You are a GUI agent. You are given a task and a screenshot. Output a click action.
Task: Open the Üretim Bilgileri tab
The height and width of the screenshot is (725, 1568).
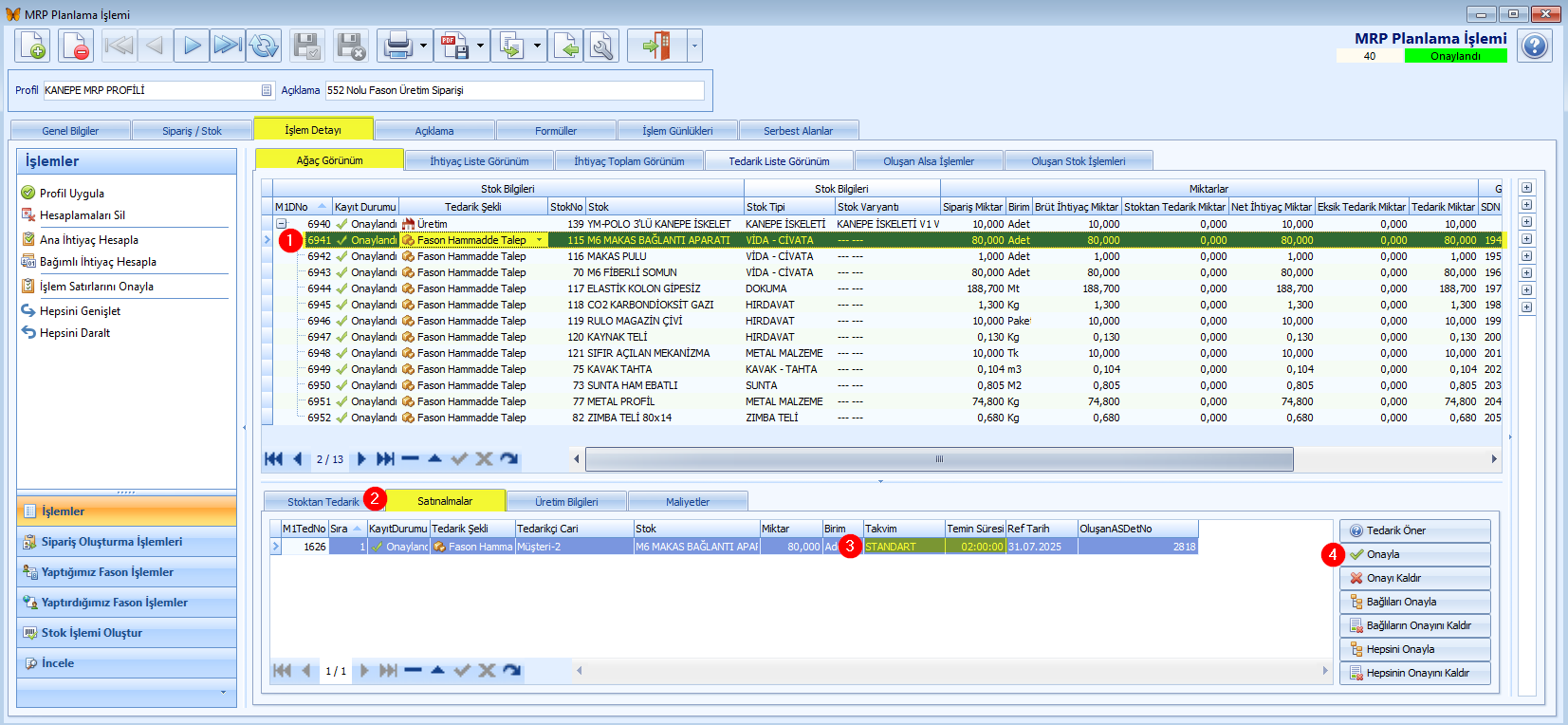coord(566,502)
